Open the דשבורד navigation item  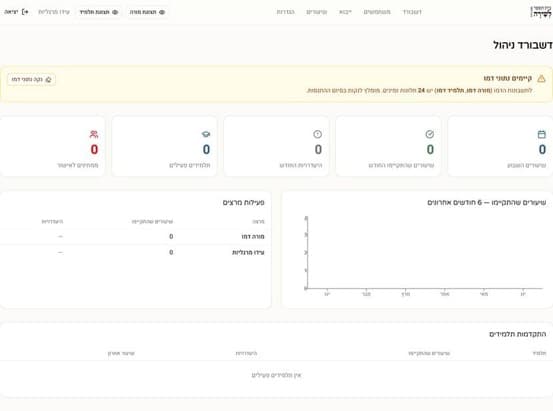tap(412, 12)
